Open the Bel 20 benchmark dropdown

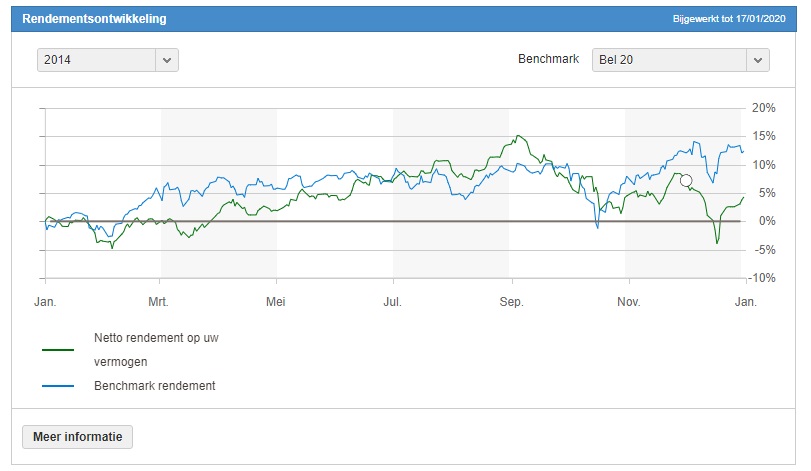point(668,60)
